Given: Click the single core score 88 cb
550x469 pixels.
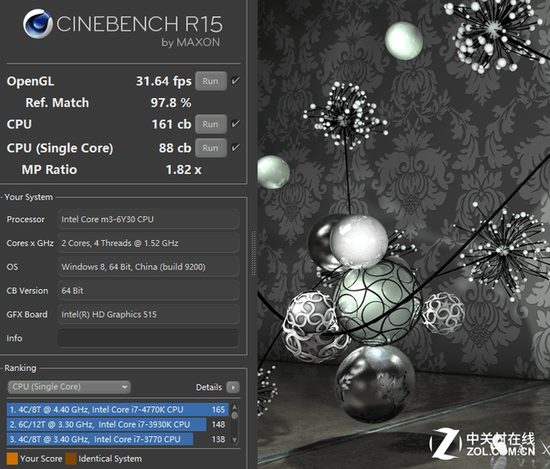Looking at the screenshot, I should [175, 148].
